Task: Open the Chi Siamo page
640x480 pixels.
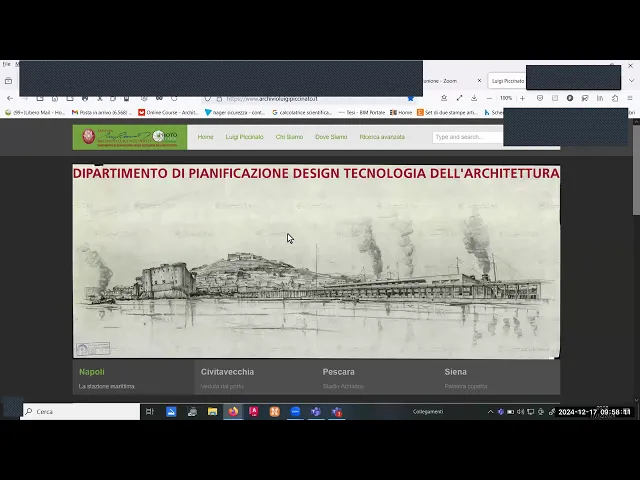Action: point(289,137)
